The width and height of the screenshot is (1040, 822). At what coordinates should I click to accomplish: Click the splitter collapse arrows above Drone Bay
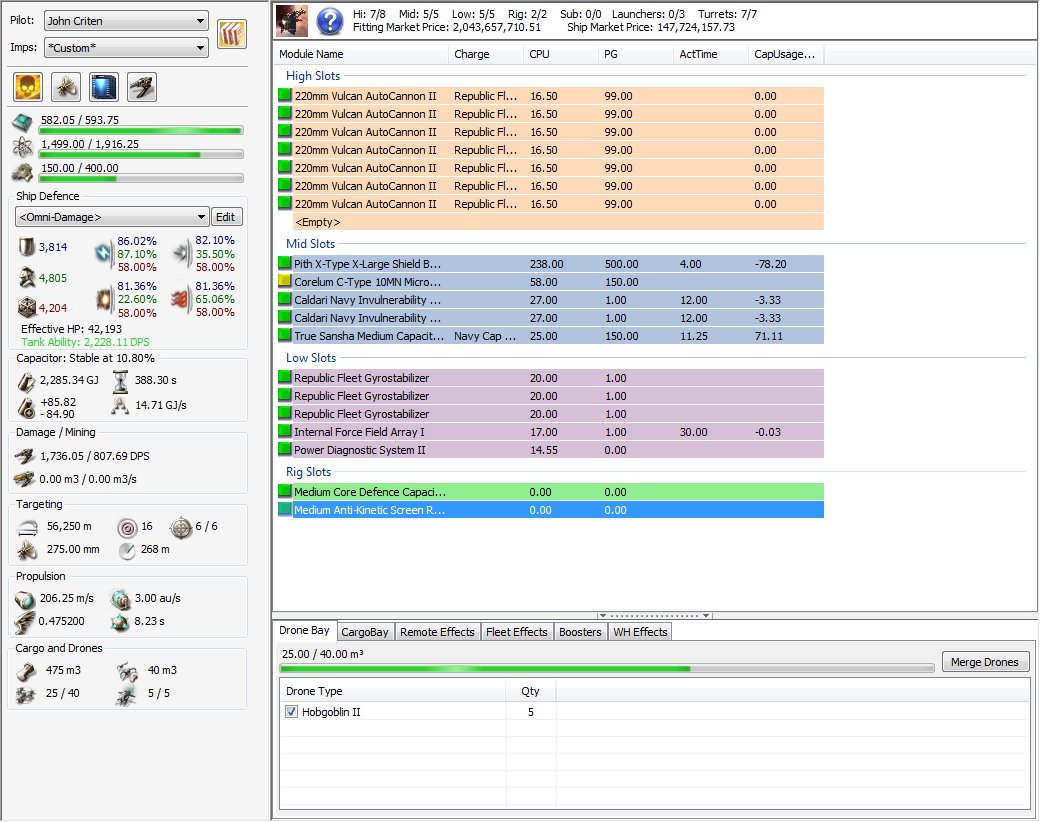tap(654, 616)
